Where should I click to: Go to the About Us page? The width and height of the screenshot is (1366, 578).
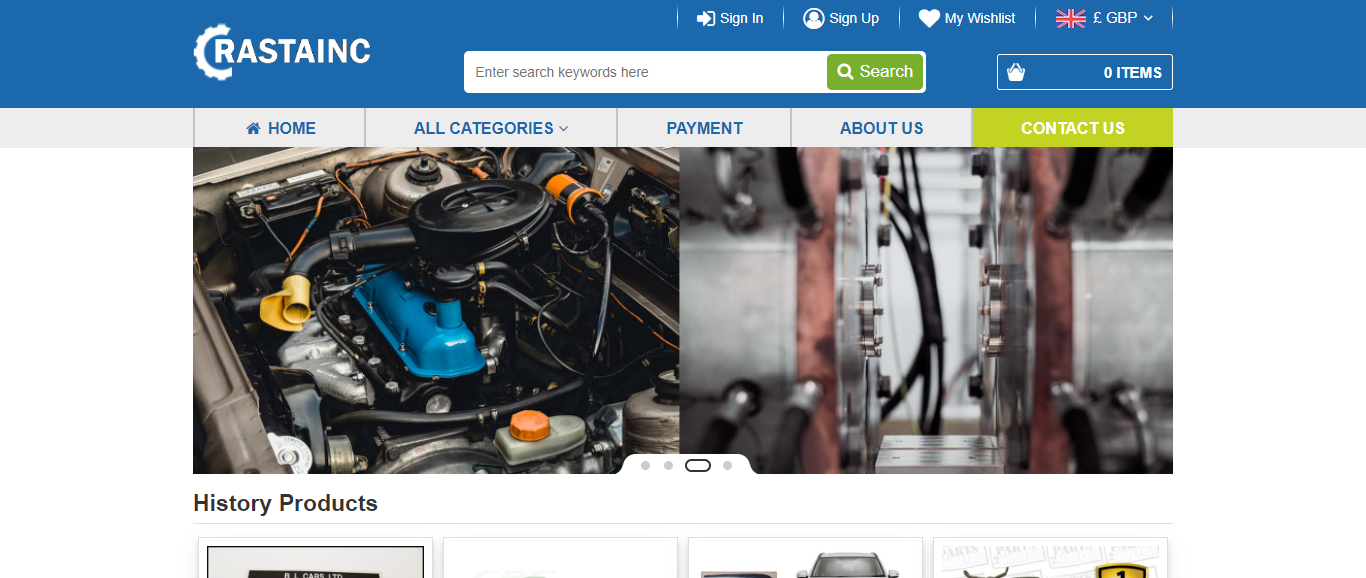[x=881, y=128]
